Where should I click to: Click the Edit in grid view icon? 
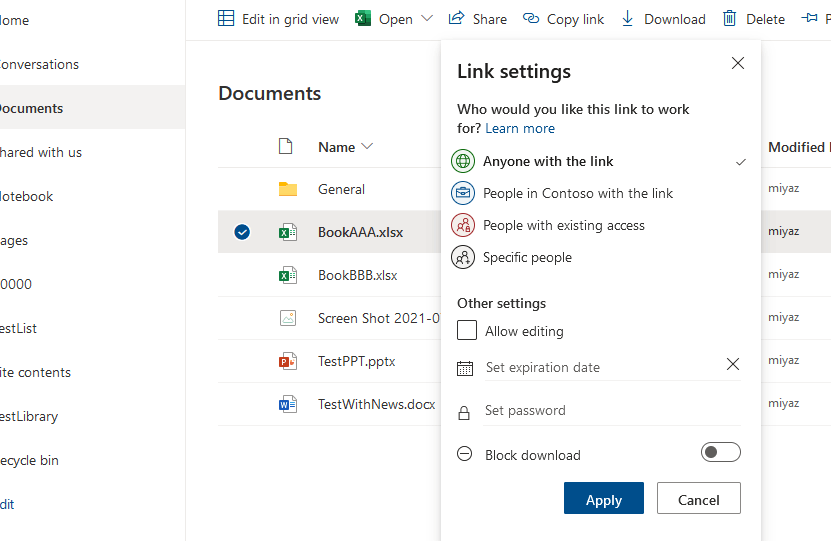[x=226, y=19]
